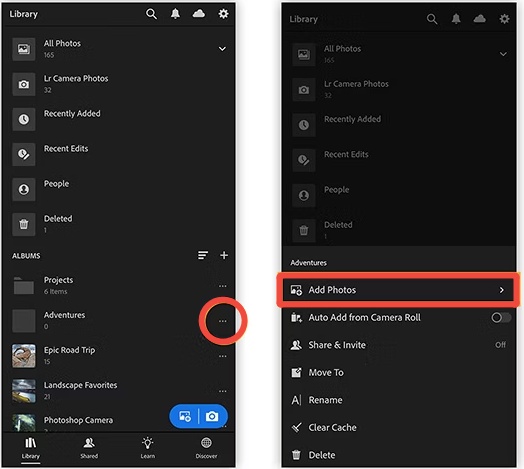Click the People face icon, left screen

(x=24, y=190)
